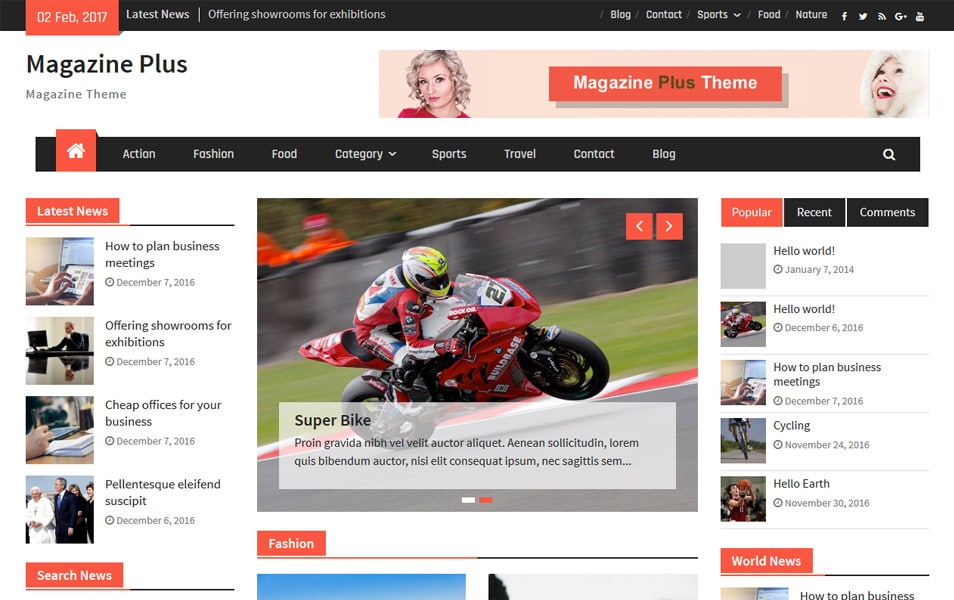Screen dimensions: 954x600
Task: Open Latest News article Offering showrooms for exhibitions
Action: 168,333
